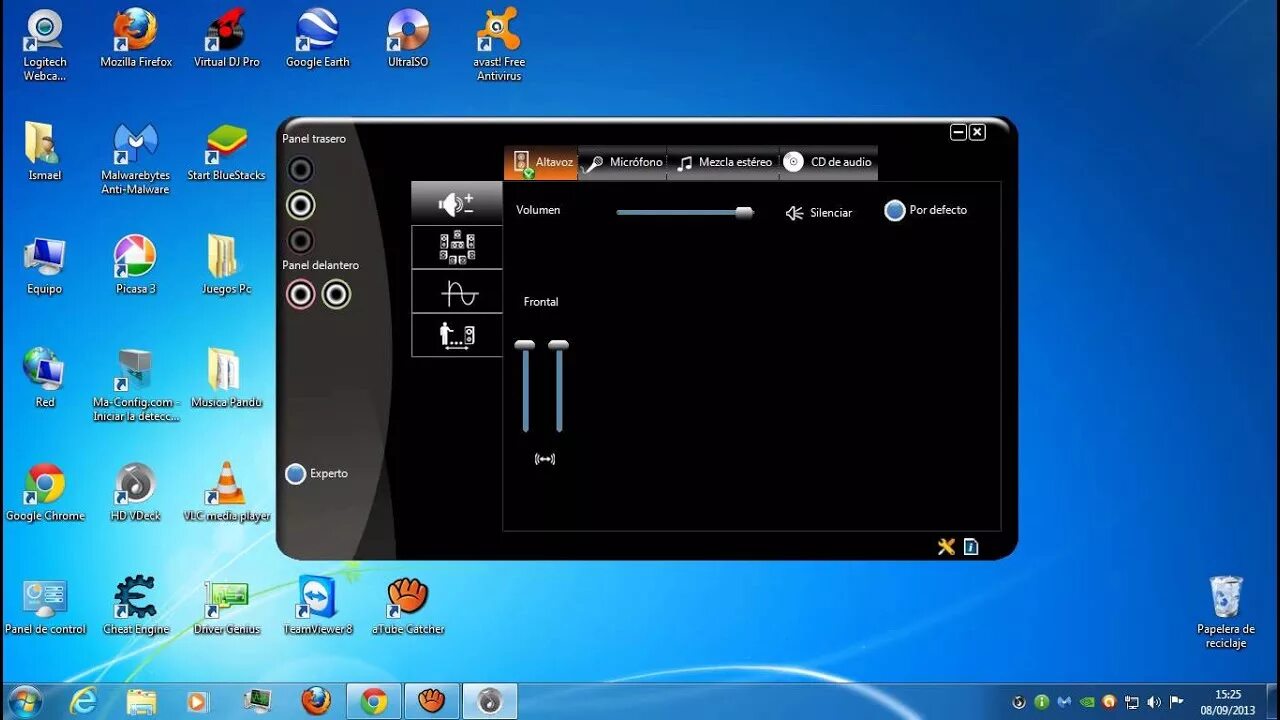Viewport: 1280px width, 720px height.
Task: Switch to the CD de audio tab
Action: pyautogui.click(x=828, y=162)
